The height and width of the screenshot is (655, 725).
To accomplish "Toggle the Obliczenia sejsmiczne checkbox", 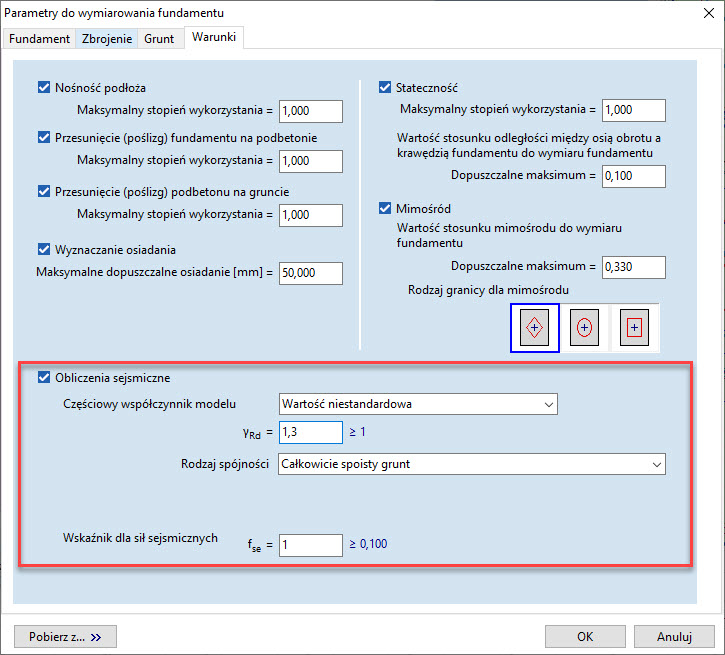I will [44, 378].
